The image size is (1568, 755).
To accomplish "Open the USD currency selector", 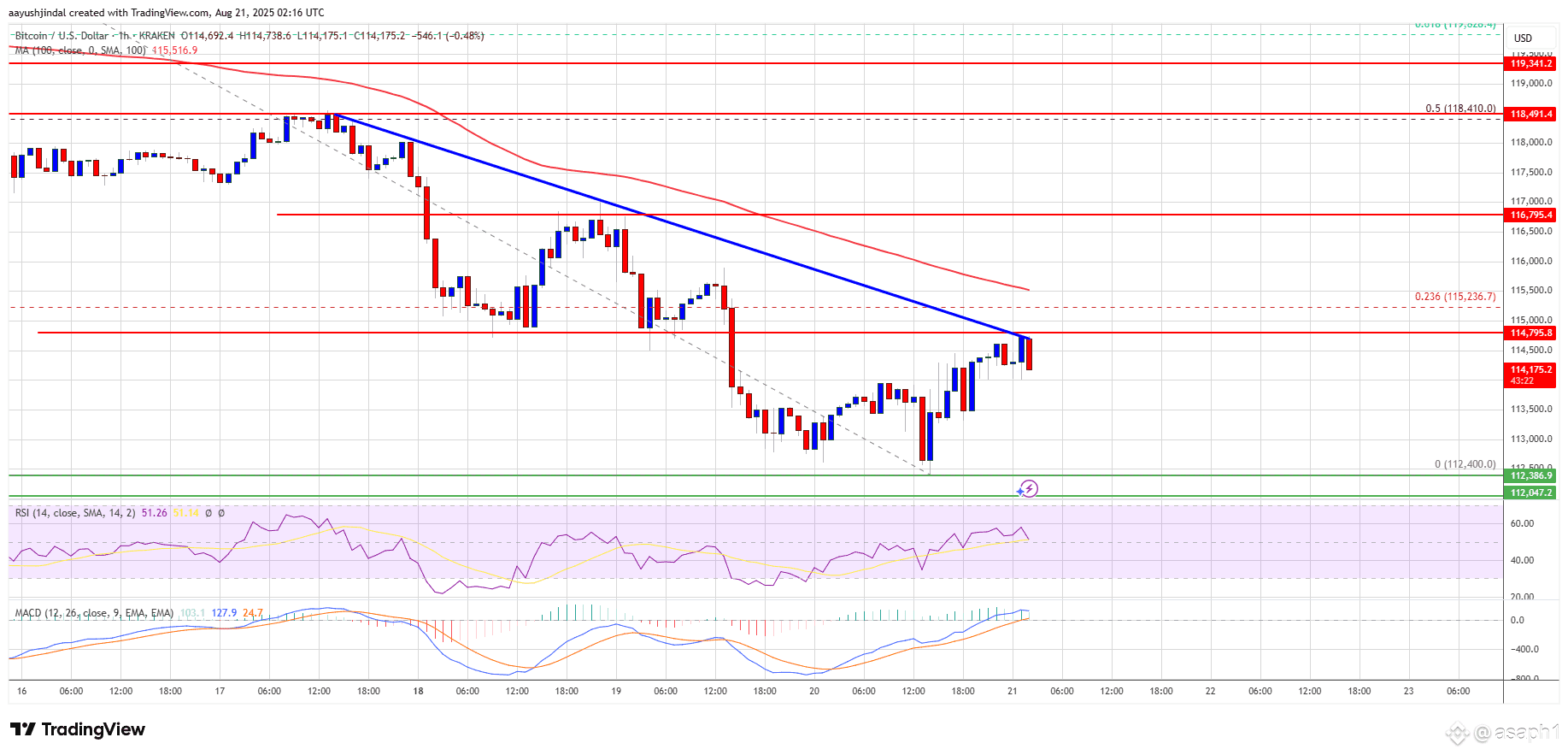I will (1523, 38).
